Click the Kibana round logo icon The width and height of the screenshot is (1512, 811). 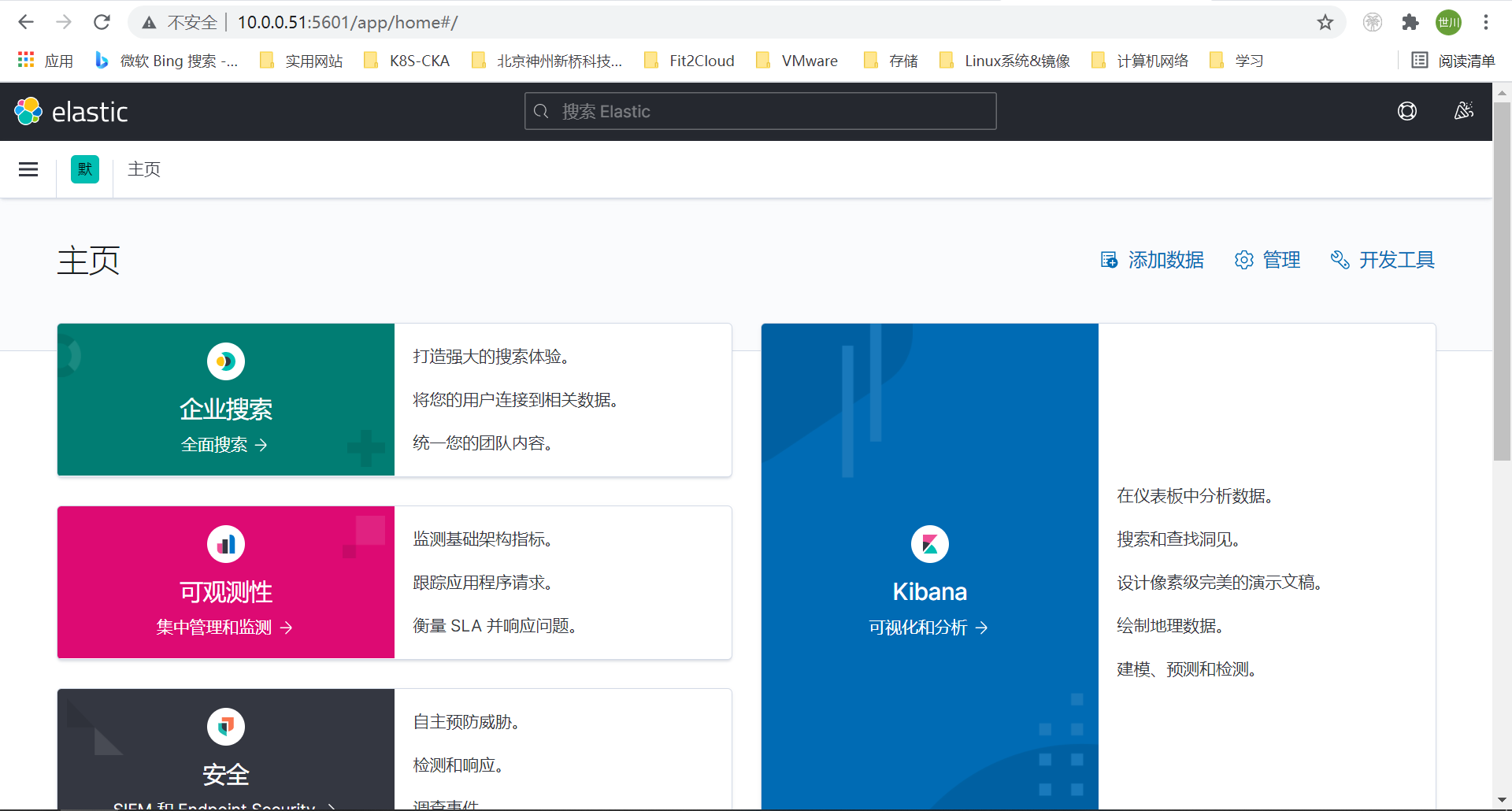pyautogui.click(x=930, y=544)
